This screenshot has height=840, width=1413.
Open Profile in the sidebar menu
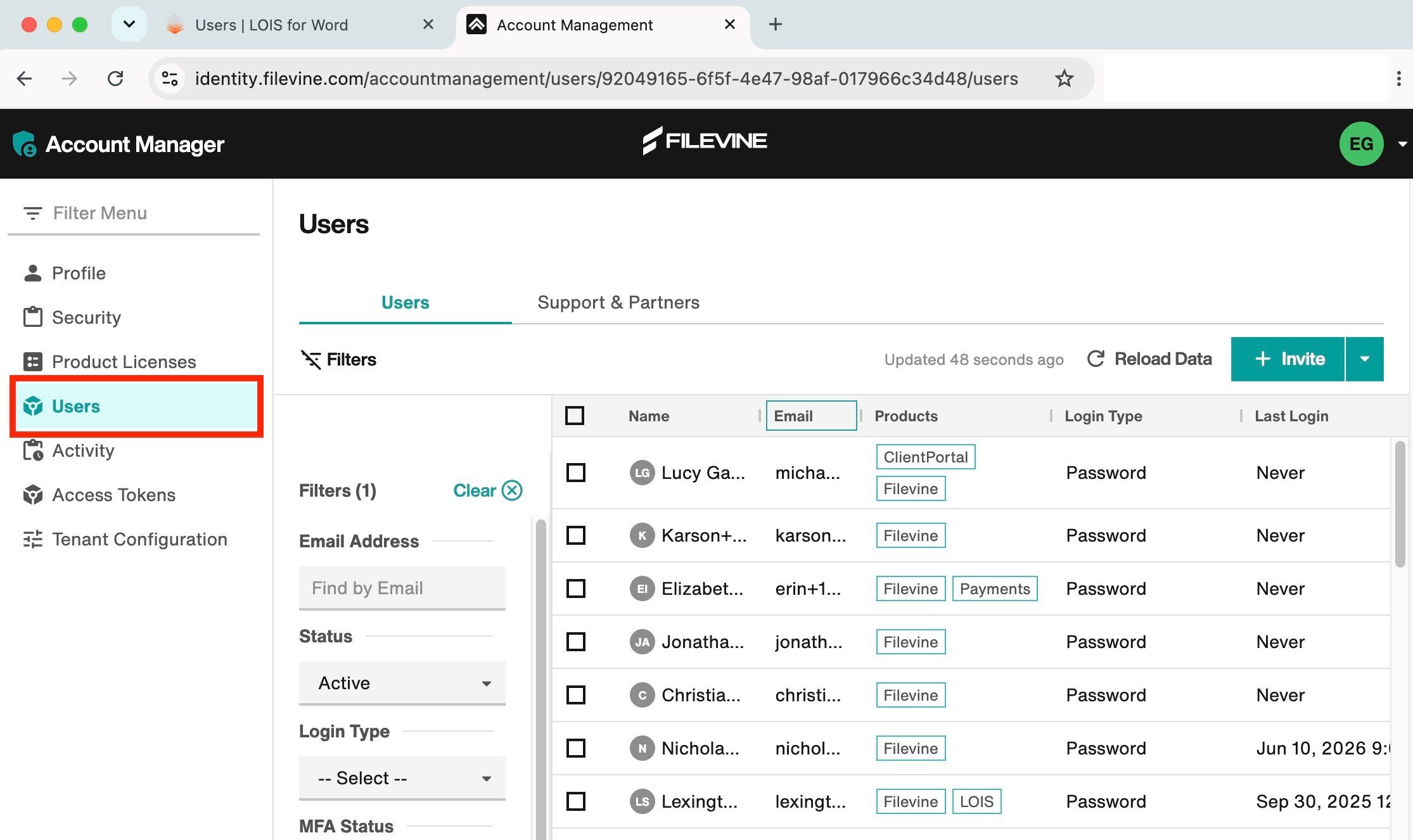79,273
